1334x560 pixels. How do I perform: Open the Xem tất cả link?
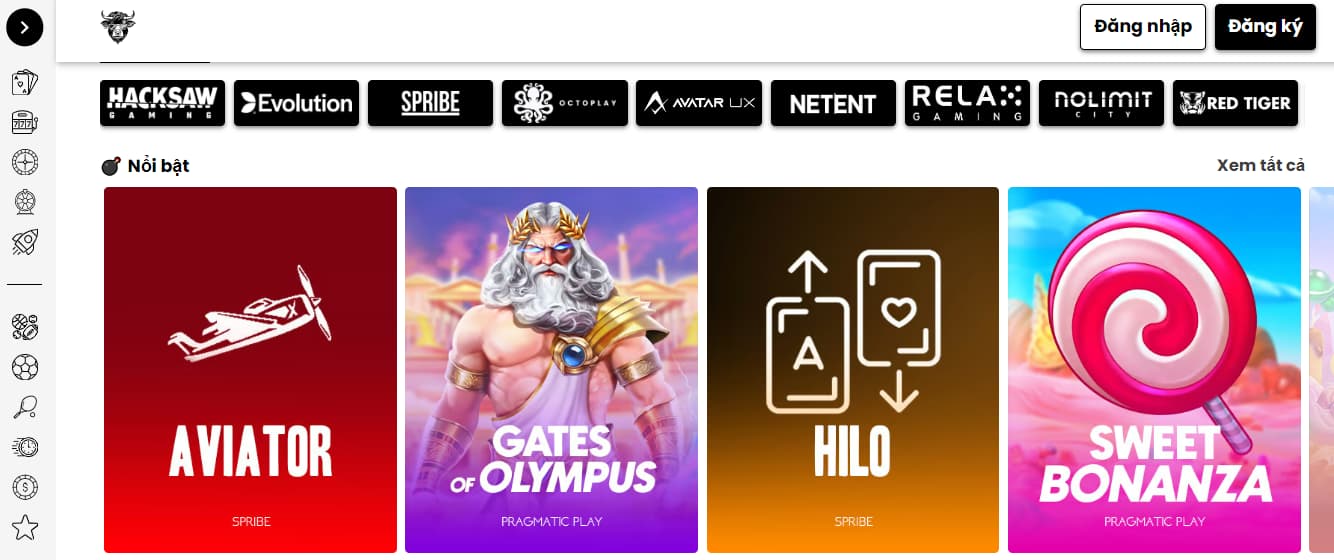pos(1261,165)
